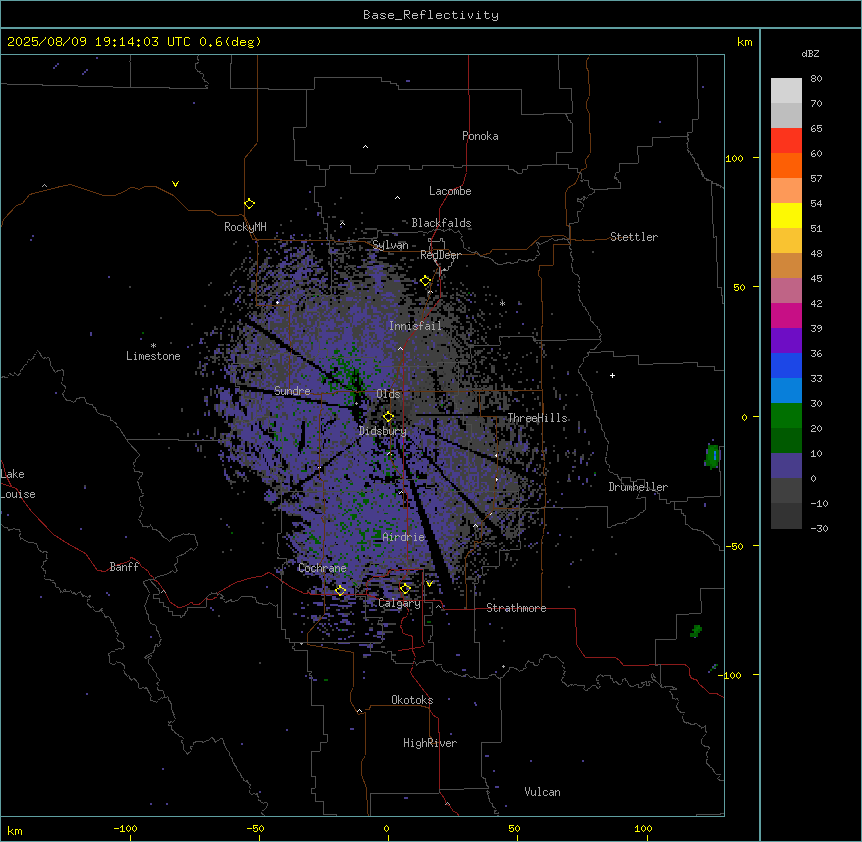Click the Stettler city label
862x842 pixels.
pyautogui.click(x=634, y=237)
